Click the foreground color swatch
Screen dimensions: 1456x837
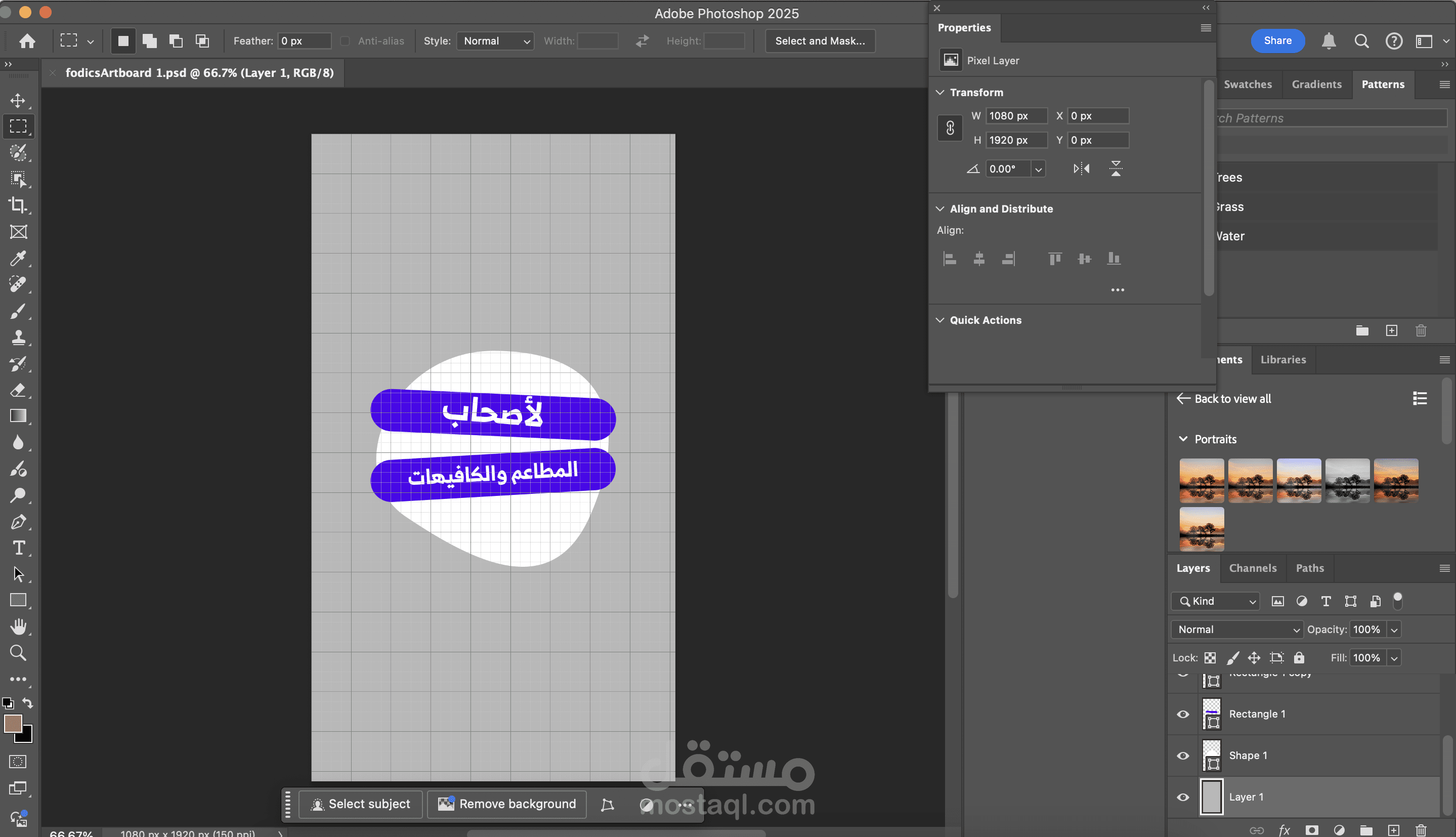[x=13, y=723]
